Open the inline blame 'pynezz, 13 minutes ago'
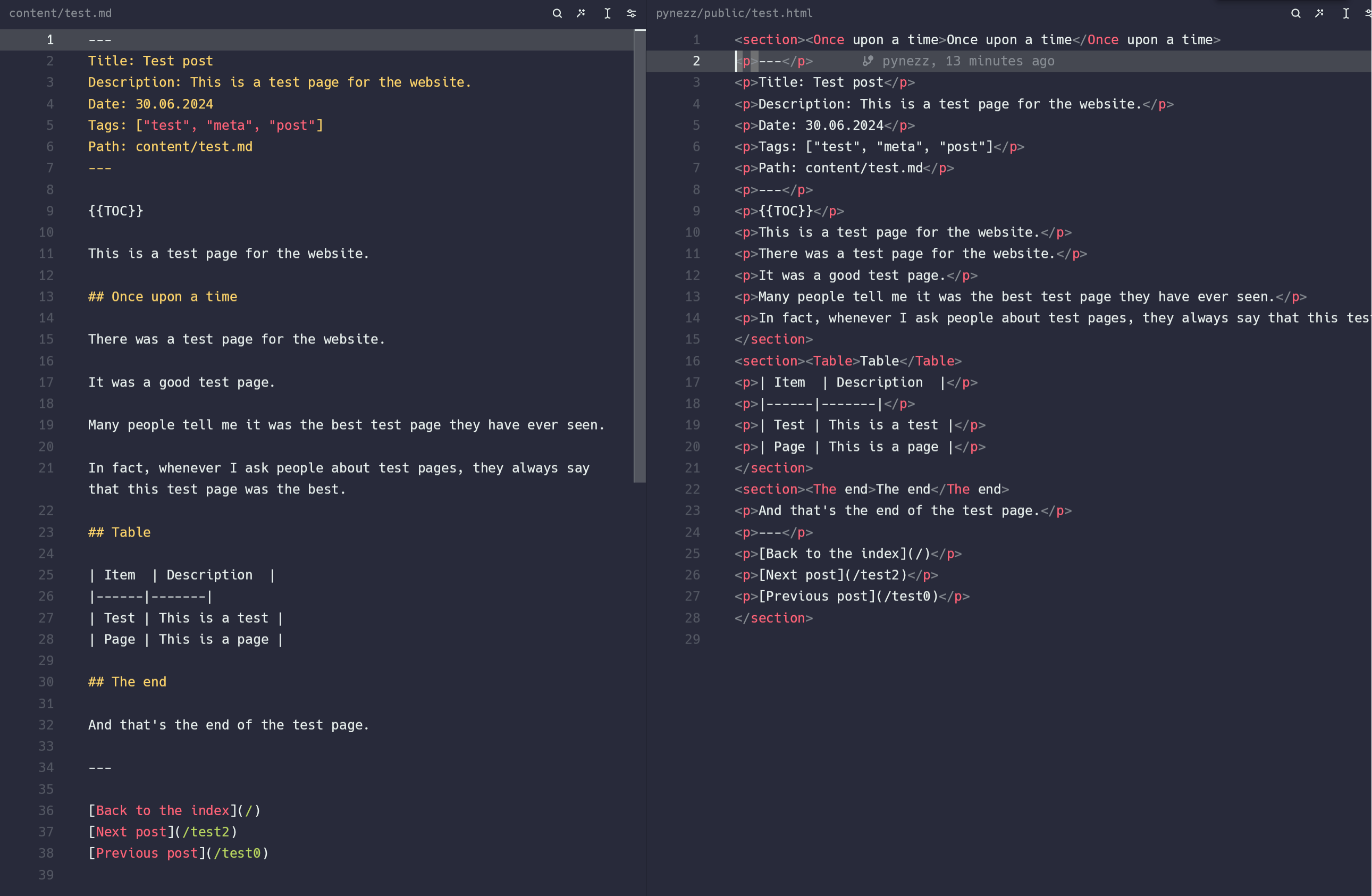Screen dimensions: 1372x896 point(968,61)
